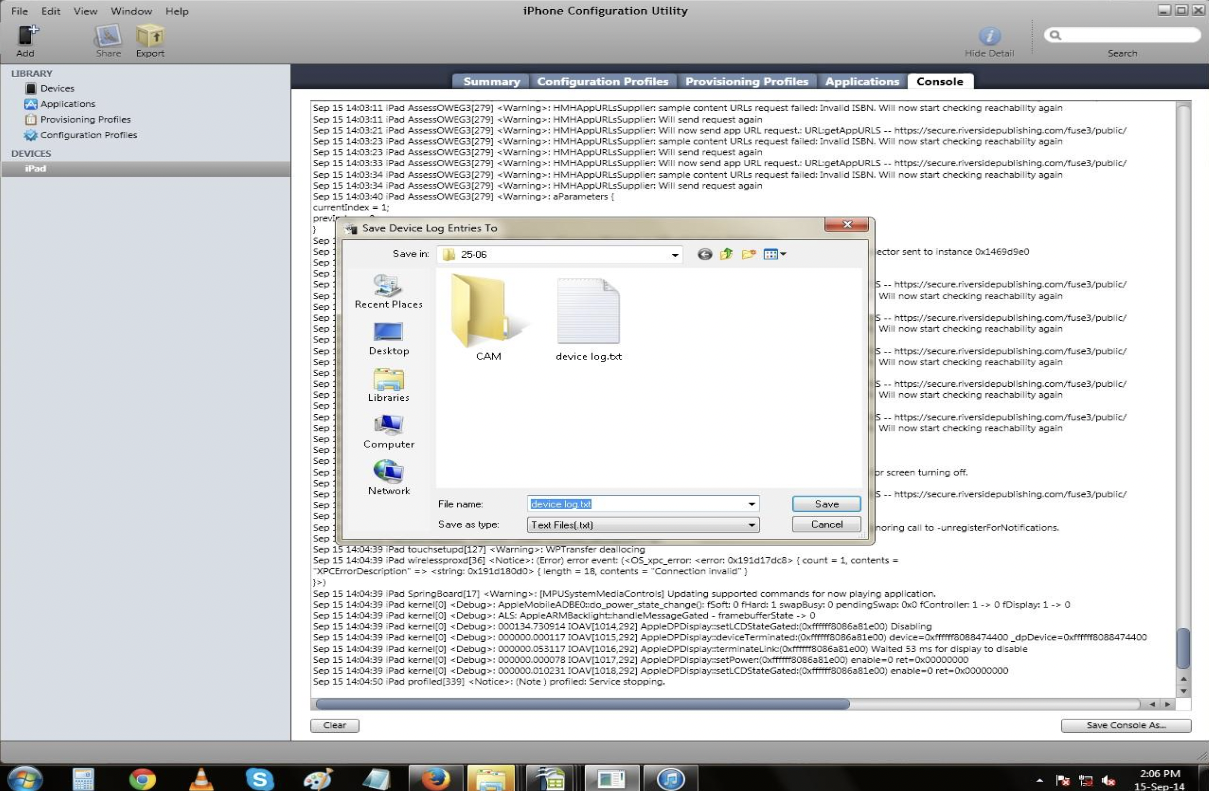Create a new folder in the dialog
This screenshot has width=1209, height=791.
(x=748, y=254)
